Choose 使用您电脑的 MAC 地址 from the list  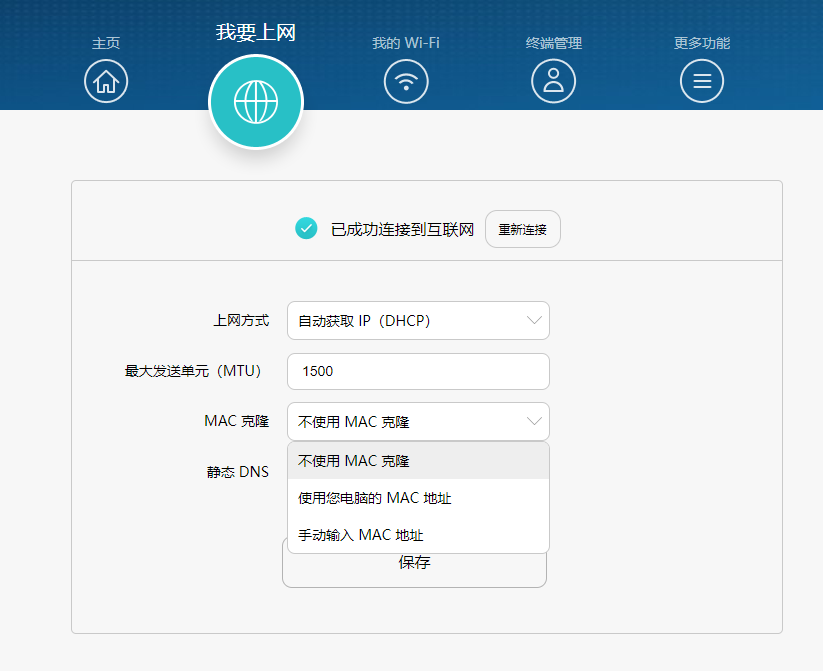pos(418,498)
